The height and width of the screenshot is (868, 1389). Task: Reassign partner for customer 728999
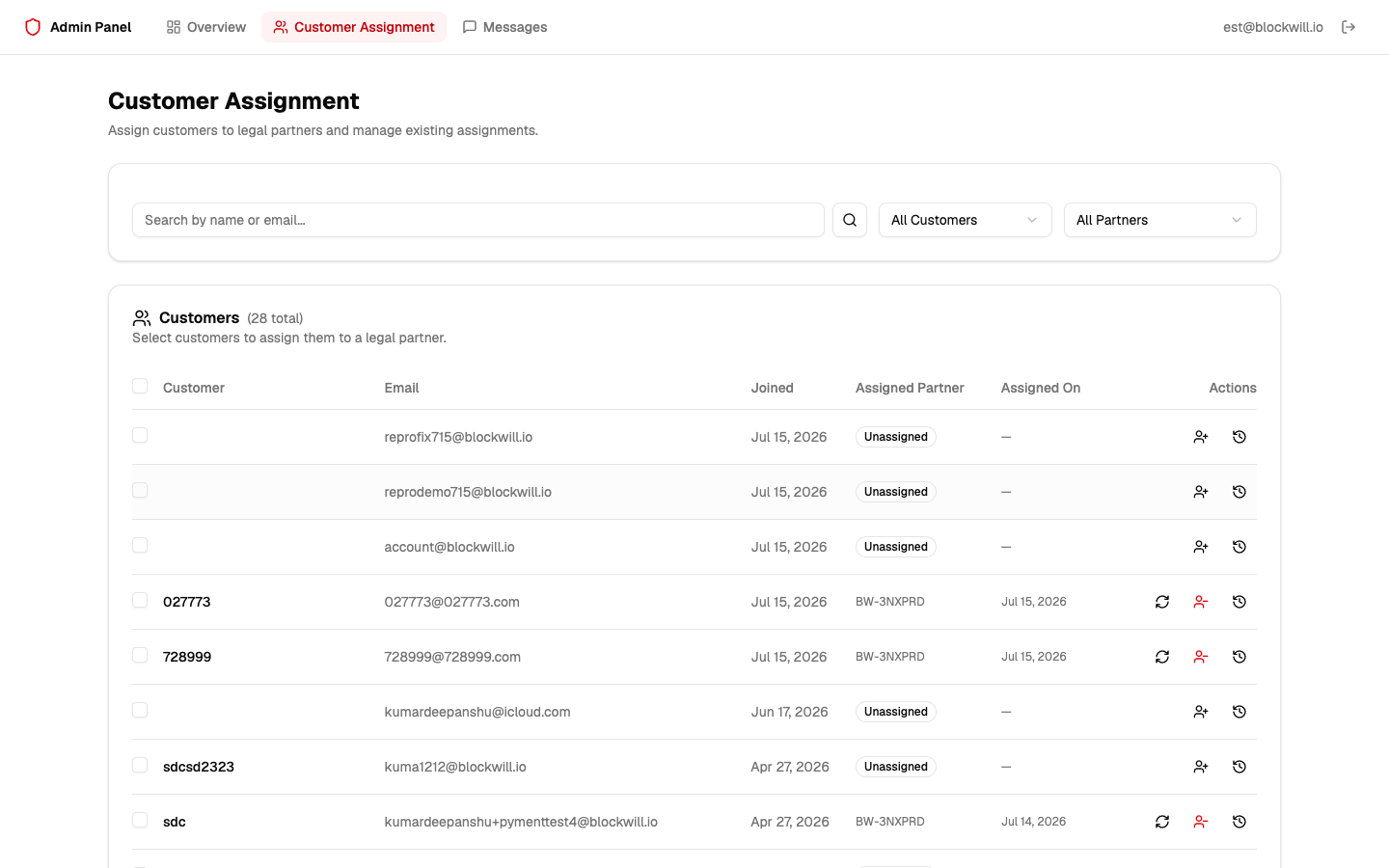tap(1162, 657)
